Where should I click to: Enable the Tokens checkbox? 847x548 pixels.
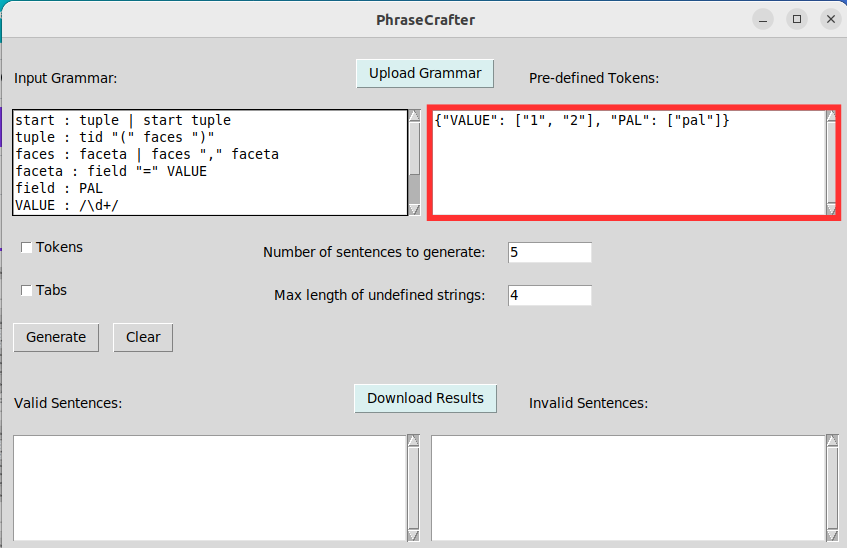(x=26, y=248)
